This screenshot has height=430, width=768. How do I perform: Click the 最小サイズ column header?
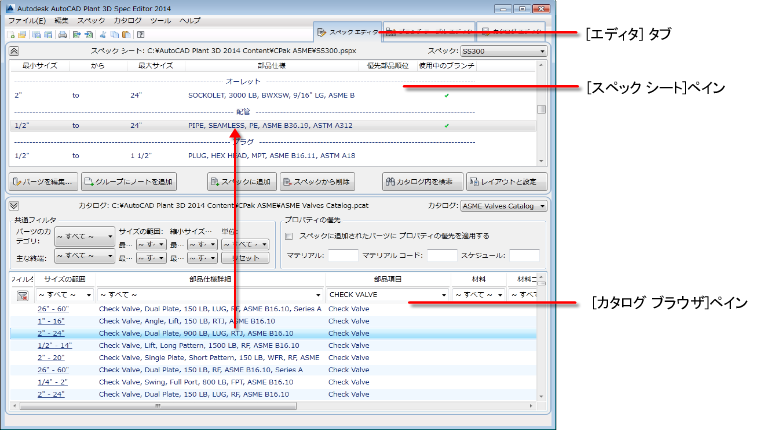pyautogui.click(x=40, y=66)
